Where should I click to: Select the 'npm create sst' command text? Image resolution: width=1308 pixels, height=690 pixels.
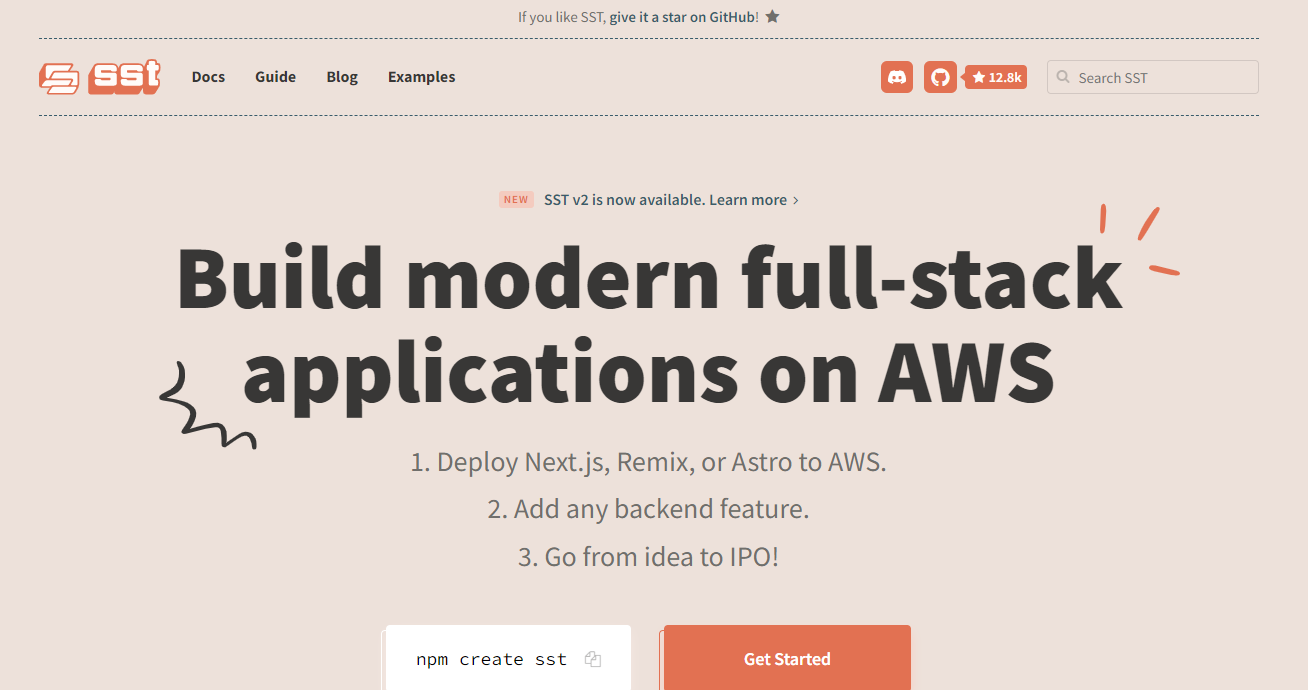(x=491, y=659)
